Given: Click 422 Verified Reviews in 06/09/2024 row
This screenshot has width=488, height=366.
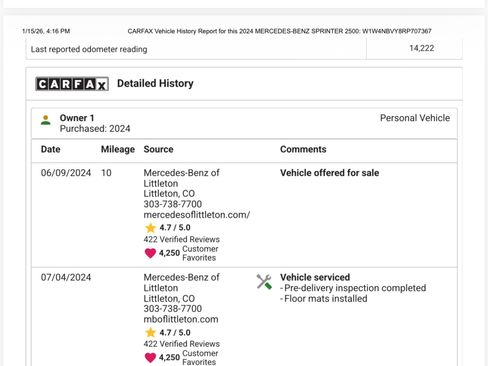Looking at the screenshot, I should tap(182, 239).
